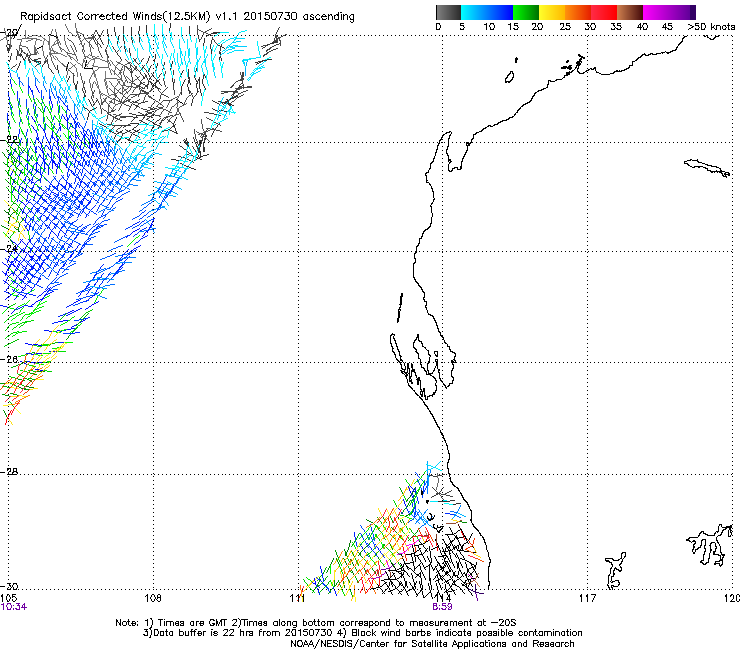Click the 'Data buffer is 22 hrs' note line
740x650 pixels.
(362, 633)
